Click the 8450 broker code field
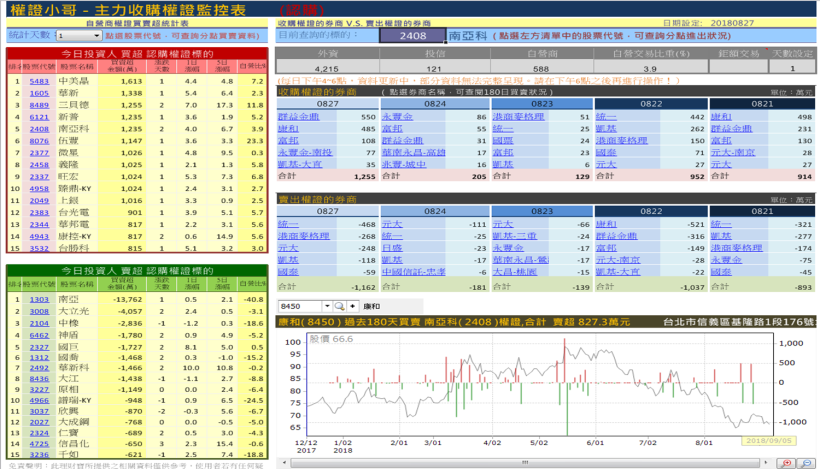The image size is (820, 469). point(300,306)
